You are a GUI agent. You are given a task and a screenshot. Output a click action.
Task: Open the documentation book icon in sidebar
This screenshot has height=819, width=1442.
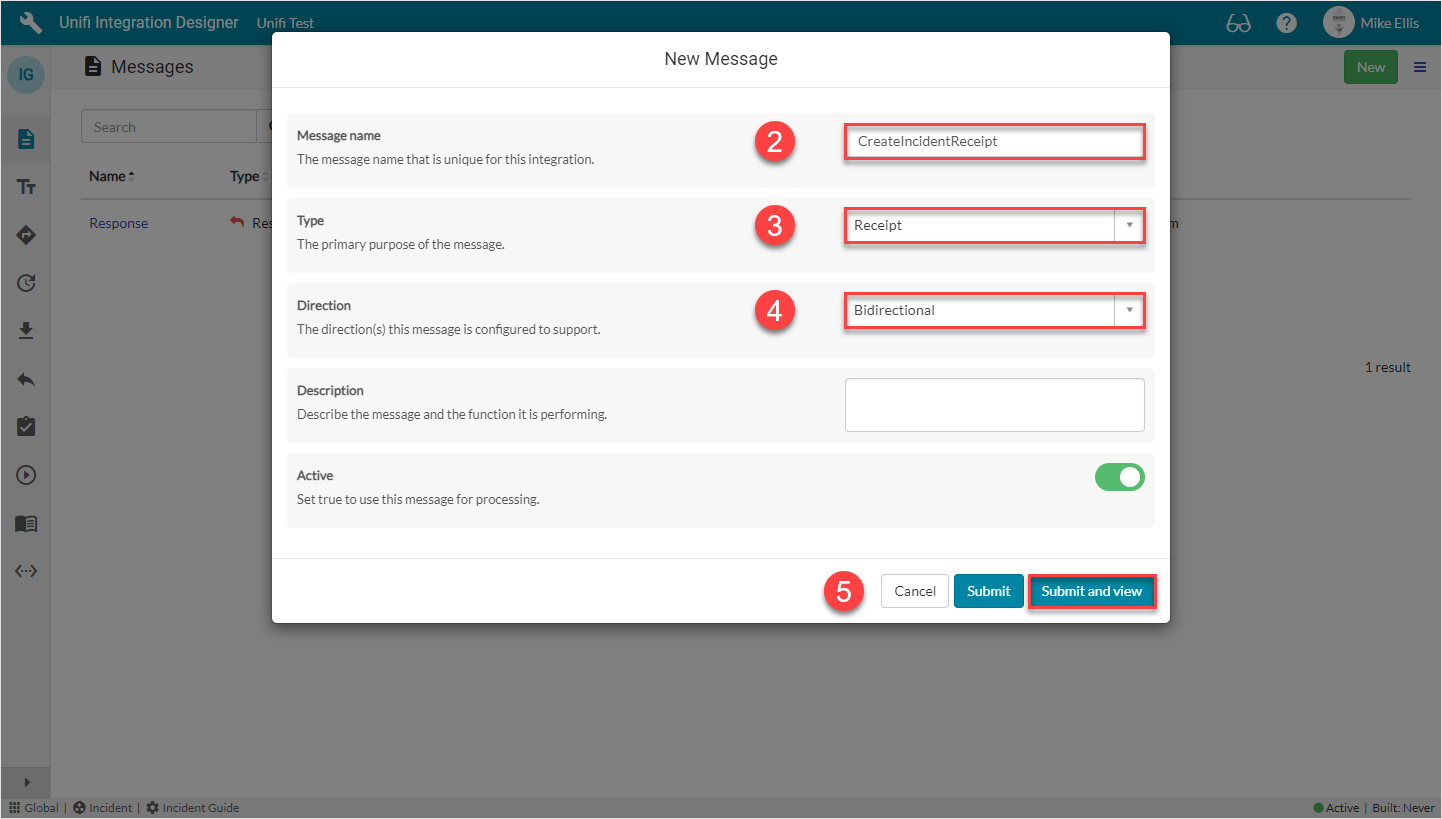26,523
